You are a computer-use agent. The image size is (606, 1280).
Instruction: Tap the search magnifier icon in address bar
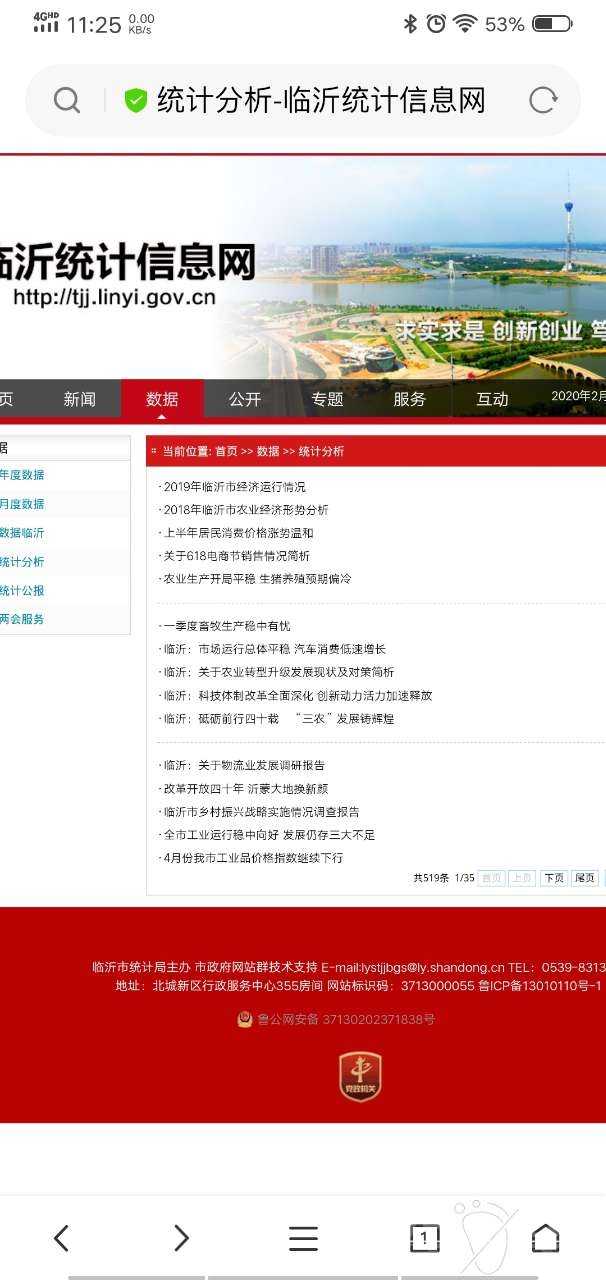(67, 100)
